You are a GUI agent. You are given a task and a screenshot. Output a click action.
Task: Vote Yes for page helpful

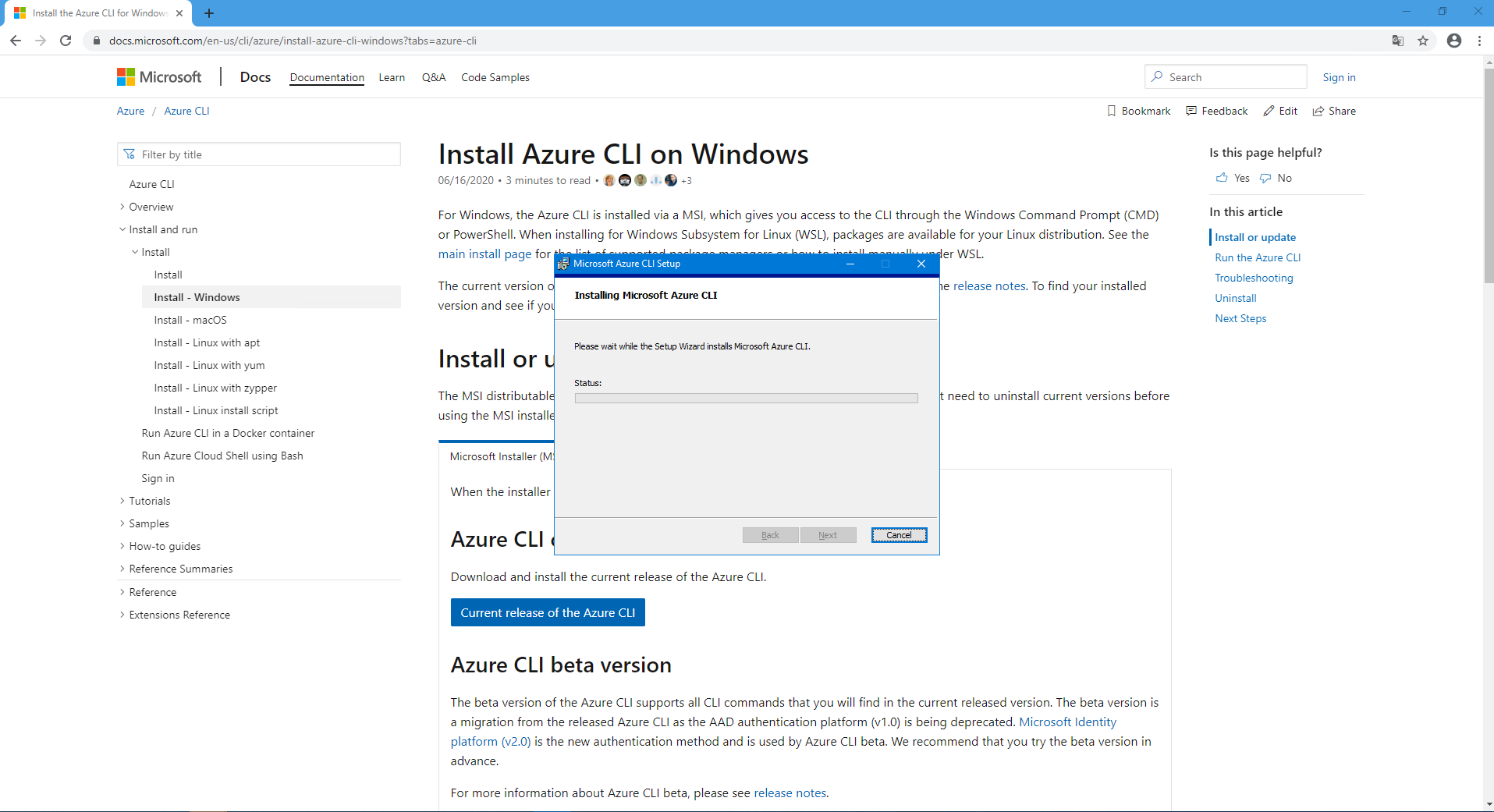pyautogui.click(x=1233, y=178)
